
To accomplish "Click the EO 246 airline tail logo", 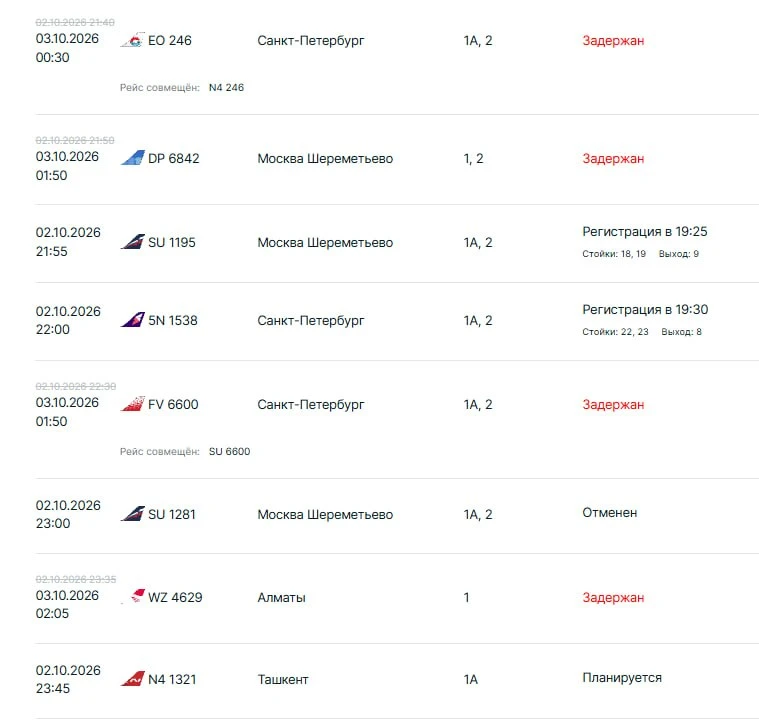I will [133, 40].
